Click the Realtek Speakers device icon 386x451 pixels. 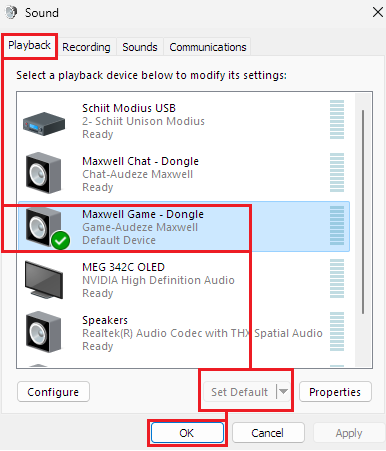pyautogui.click(x=44, y=332)
